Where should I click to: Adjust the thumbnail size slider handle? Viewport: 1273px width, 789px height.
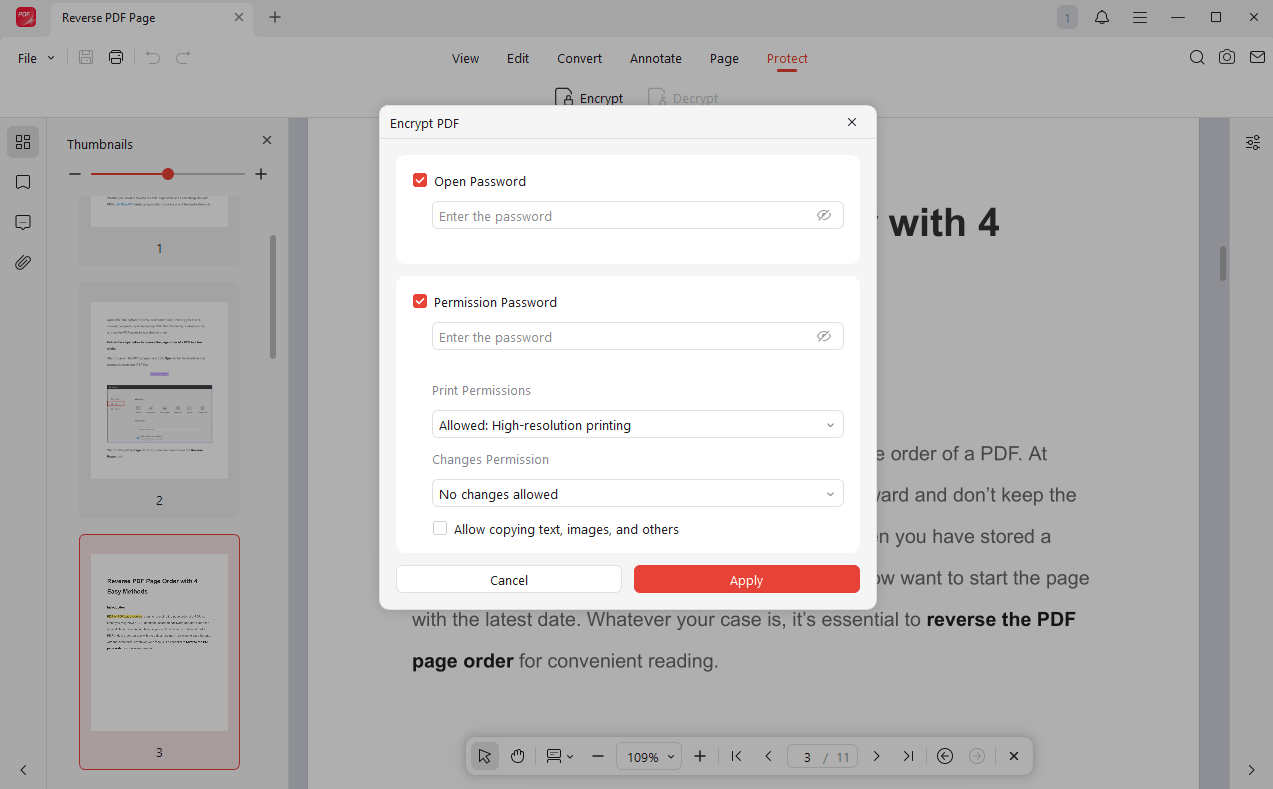click(168, 174)
